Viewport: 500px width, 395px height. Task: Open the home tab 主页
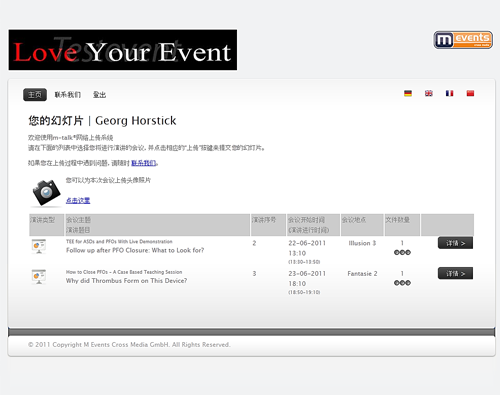pyautogui.click(x=35, y=95)
